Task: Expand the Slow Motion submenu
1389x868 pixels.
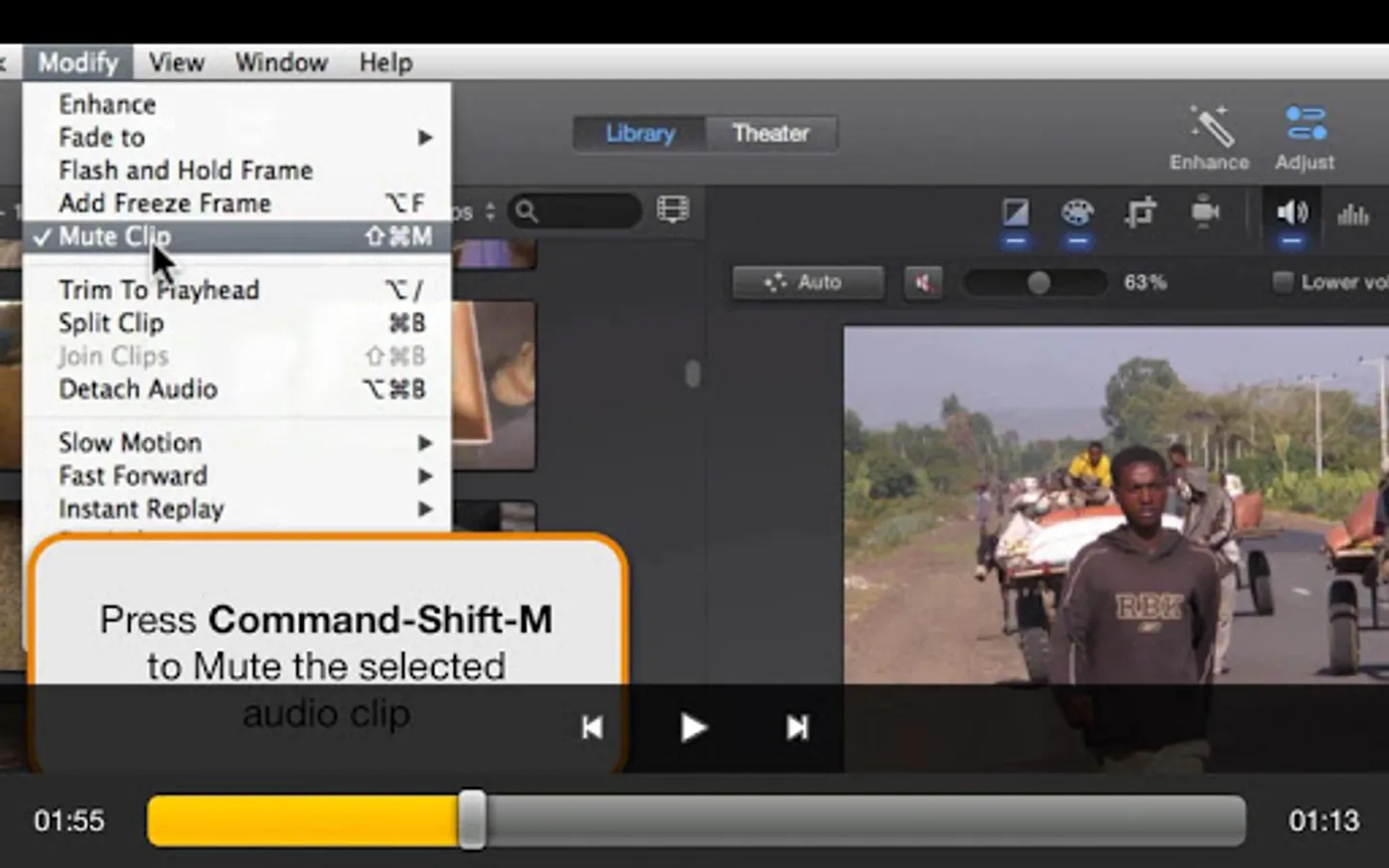Action: pos(236,443)
